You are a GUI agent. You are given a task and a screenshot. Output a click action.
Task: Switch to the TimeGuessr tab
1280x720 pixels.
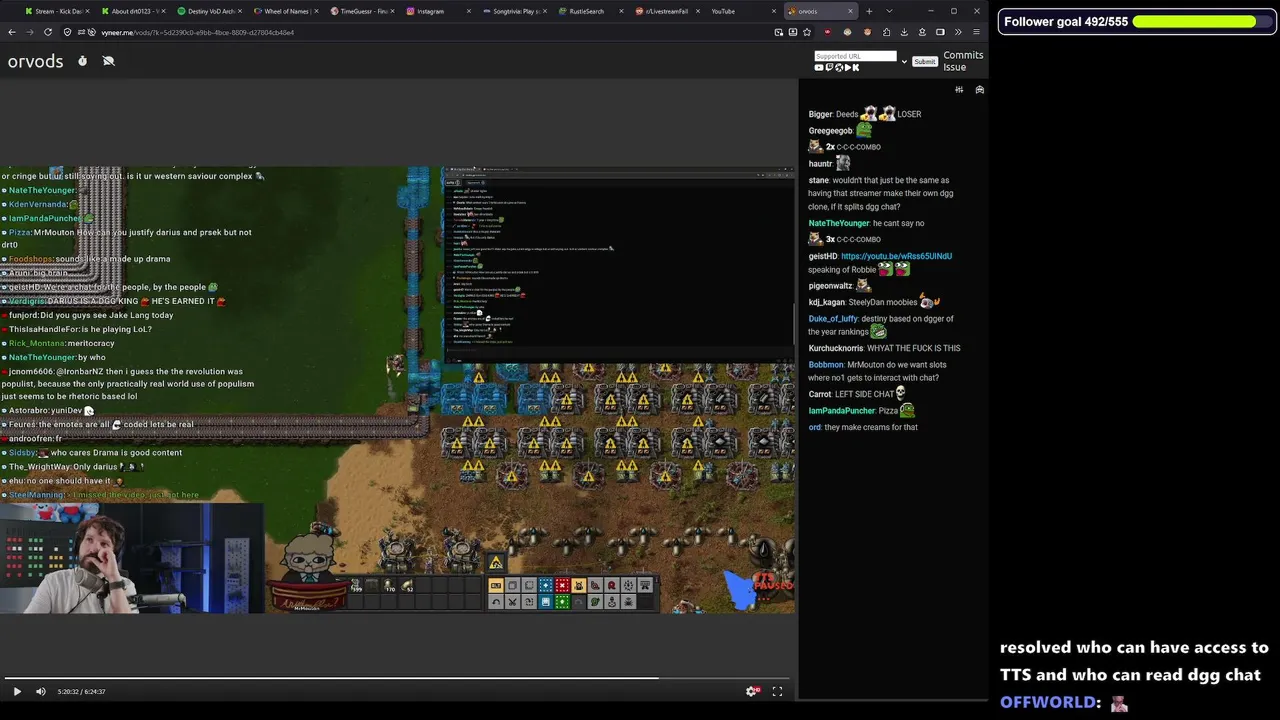point(362,11)
